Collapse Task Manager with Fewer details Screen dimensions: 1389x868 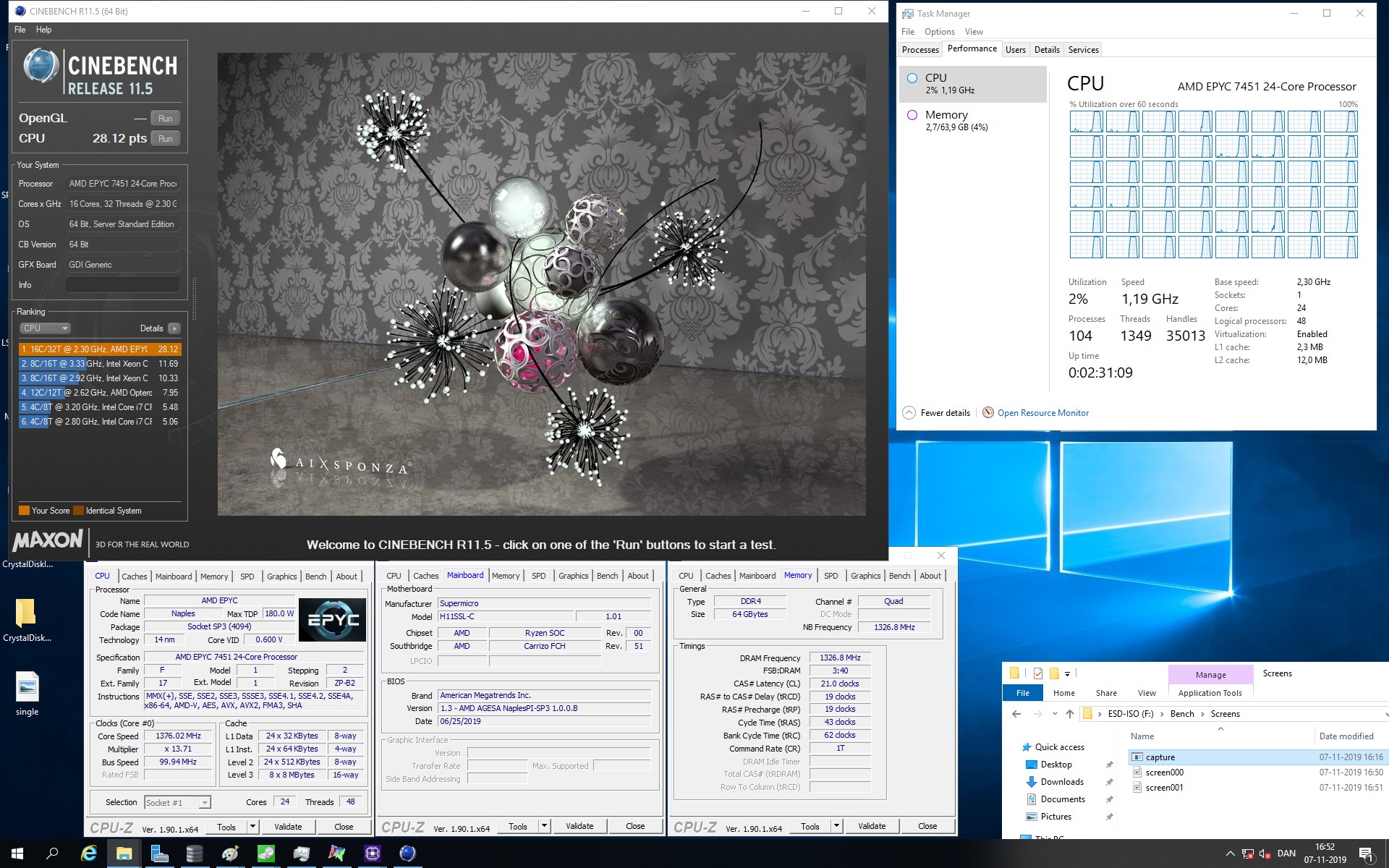pos(937,413)
